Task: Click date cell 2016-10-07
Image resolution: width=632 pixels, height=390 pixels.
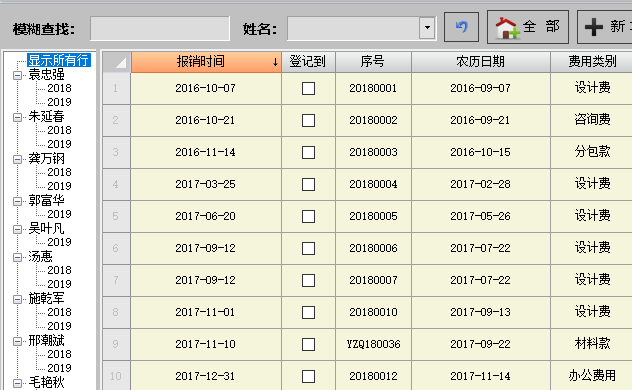Action: coord(206,88)
